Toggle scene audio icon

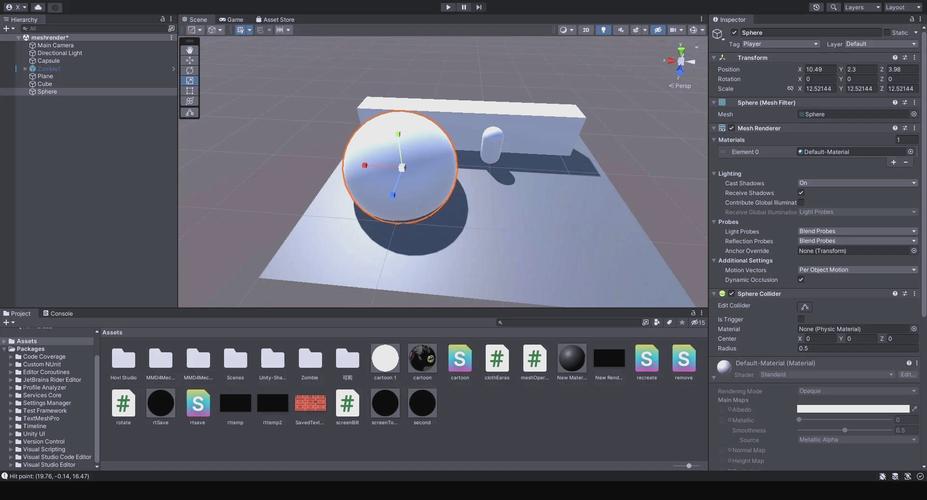(620, 30)
